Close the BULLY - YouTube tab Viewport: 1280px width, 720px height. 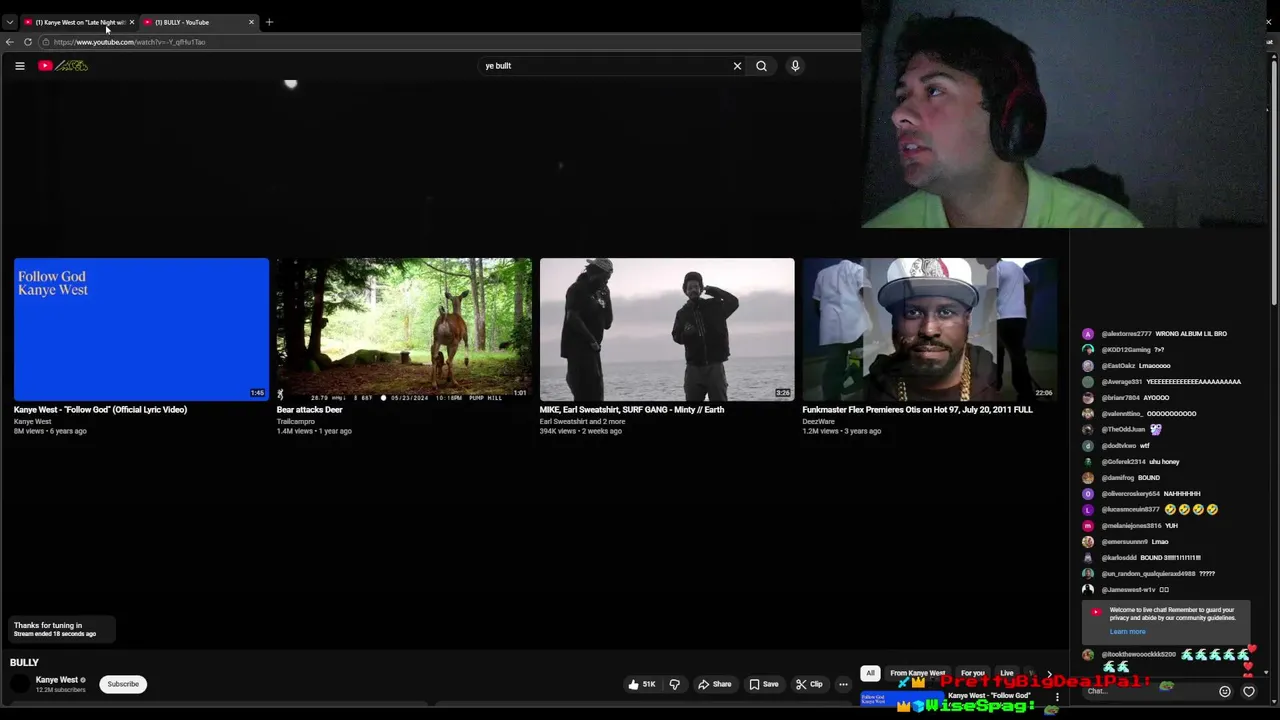[x=251, y=22]
